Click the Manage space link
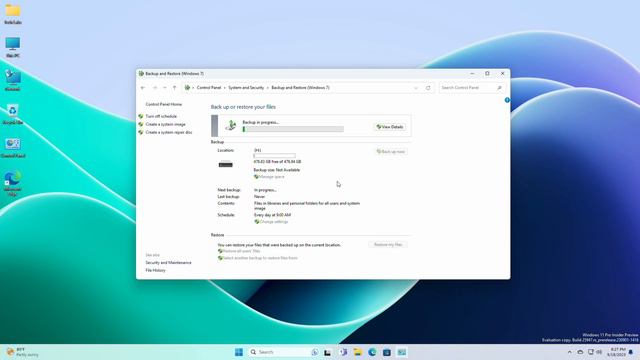This screenshot has width=640, height=360. (x=272, y=177)
